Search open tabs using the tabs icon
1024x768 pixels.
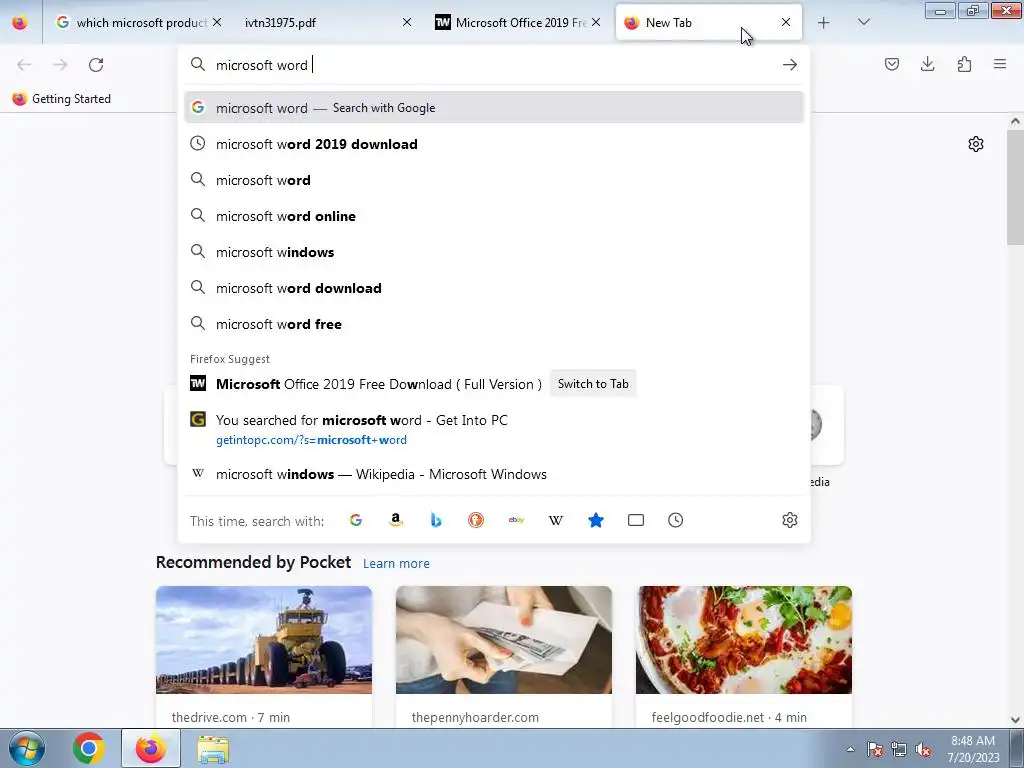pos(636,520)
